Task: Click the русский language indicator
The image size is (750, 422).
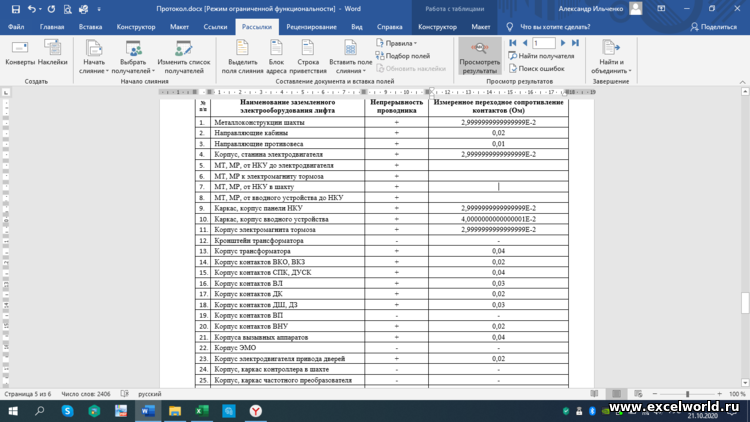Action: (x=150, y=394)
